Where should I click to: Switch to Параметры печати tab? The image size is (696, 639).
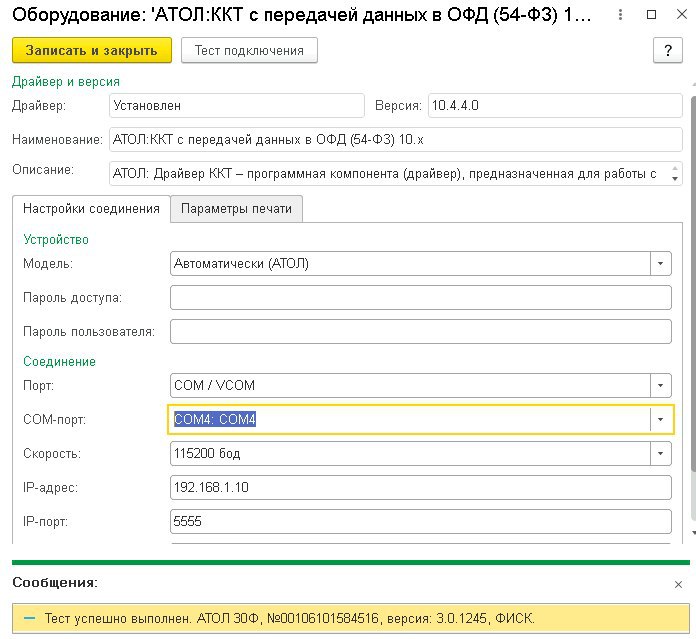tap(237, 209)
